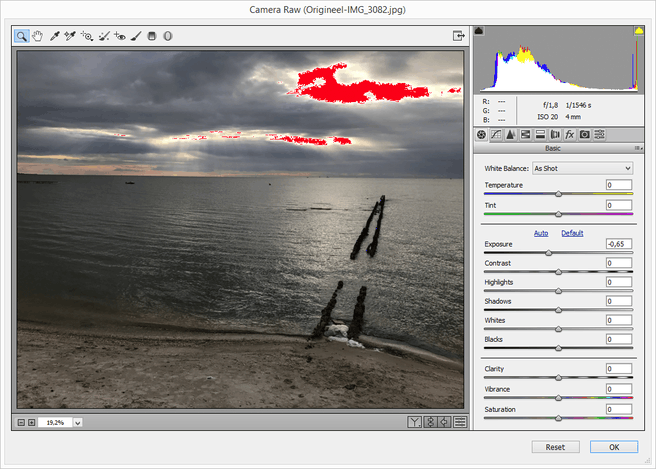Click the histogram display
This screenshot has width=656, height=469.
point(559,59)
